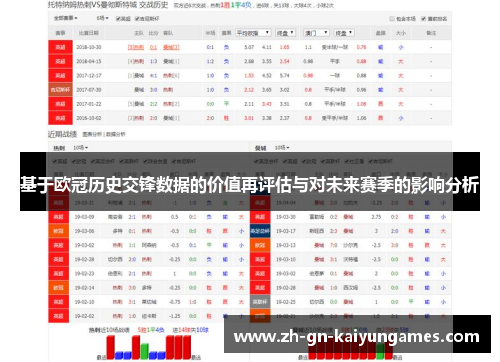Open the 数据分析 view link

(x=116, y=134)
